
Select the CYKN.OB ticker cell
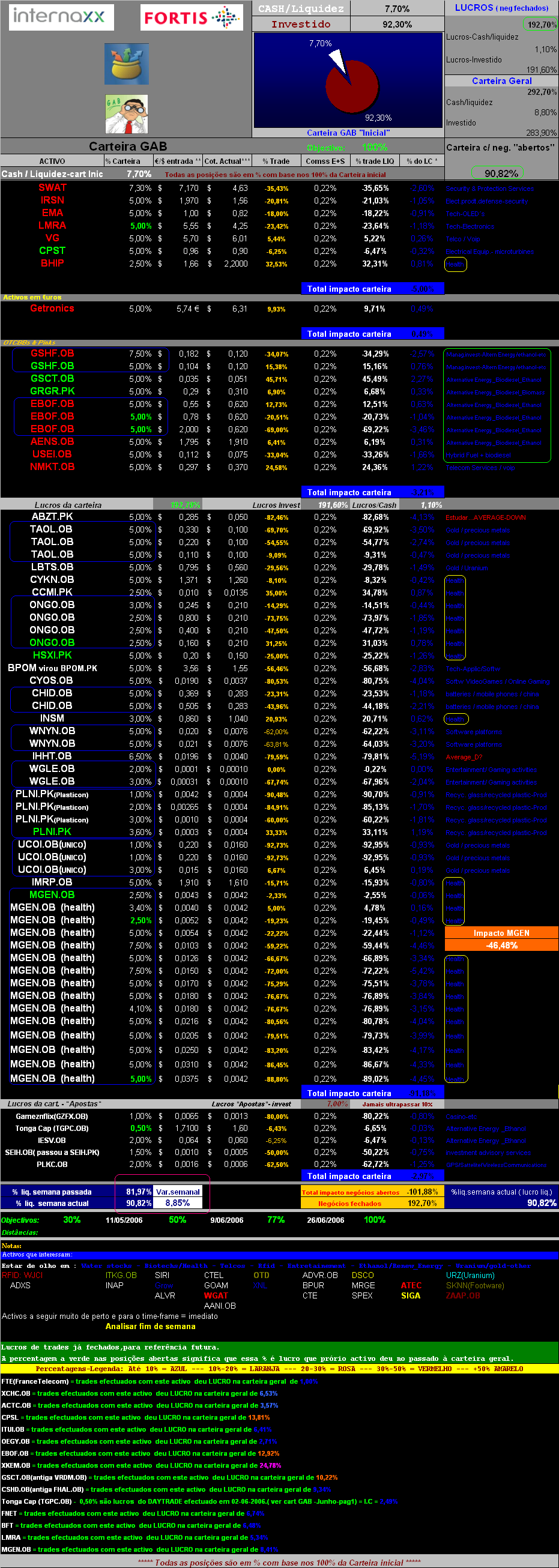click(x=52, y=580)
